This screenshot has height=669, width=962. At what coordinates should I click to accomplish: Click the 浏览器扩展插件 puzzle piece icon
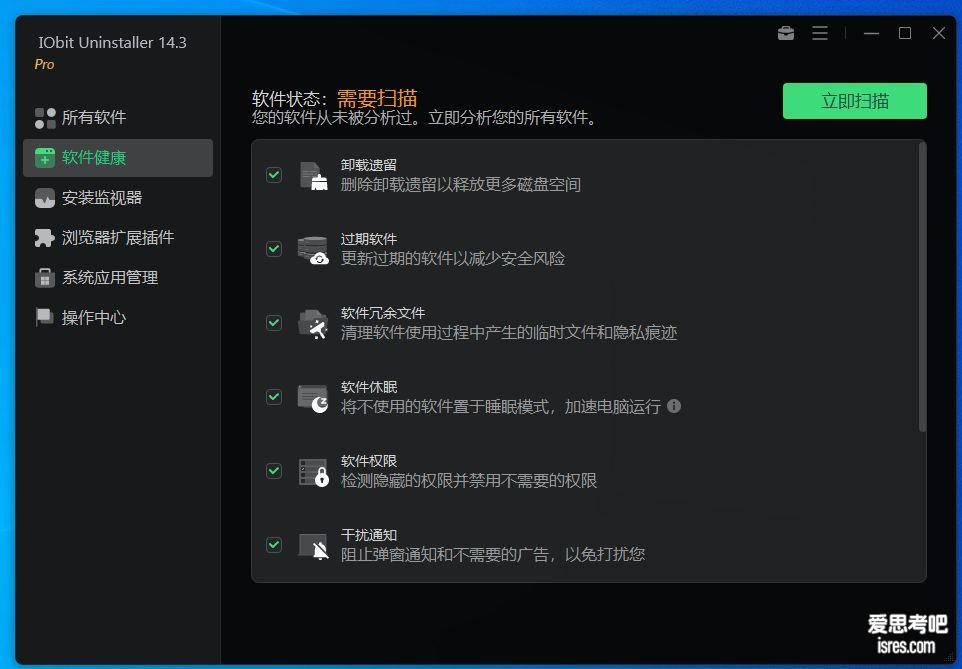pyautogui.click(x=45, y=238)
